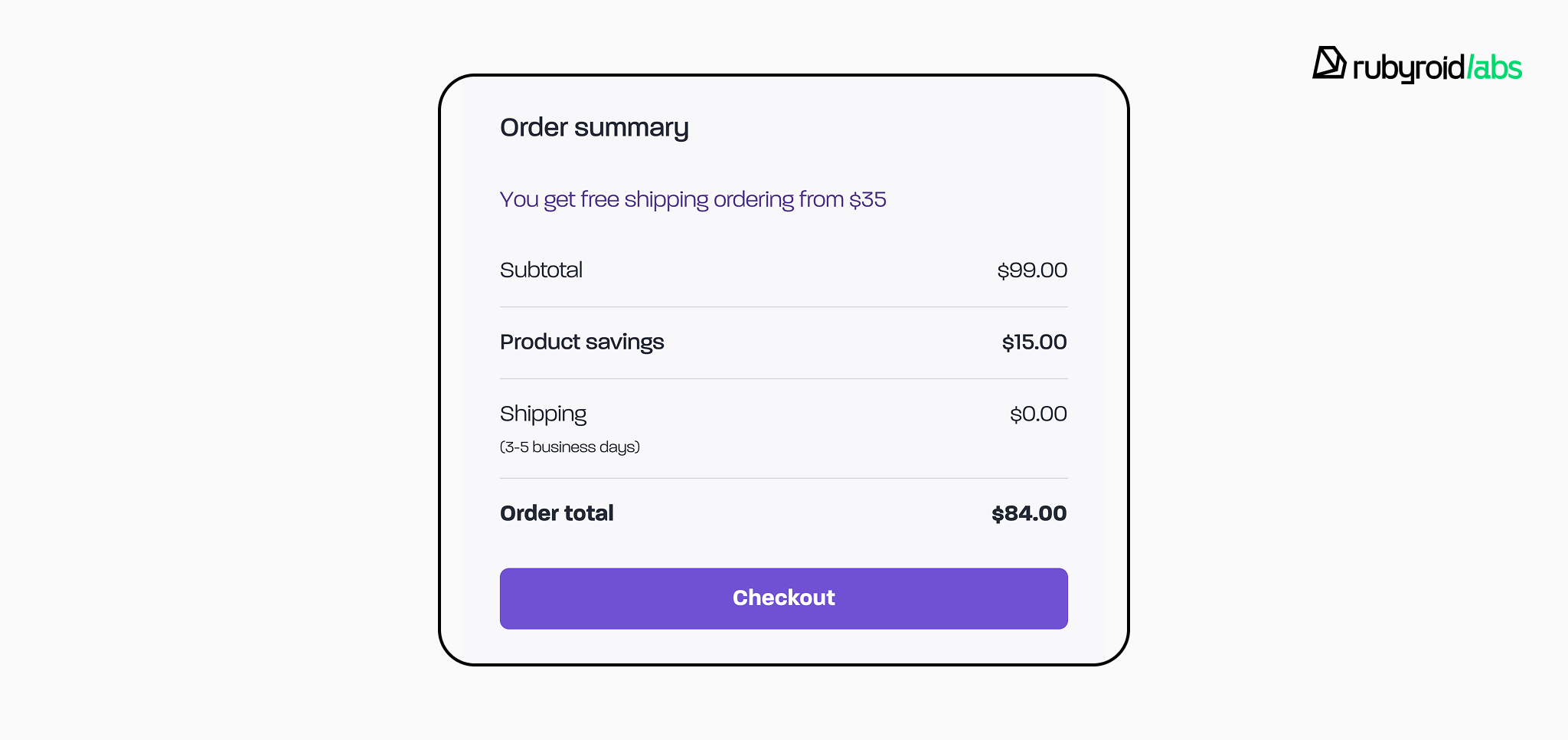Screen dimensions: 1568x740
Task: Click the free shipping from $35 message
Action: [693, 199]
